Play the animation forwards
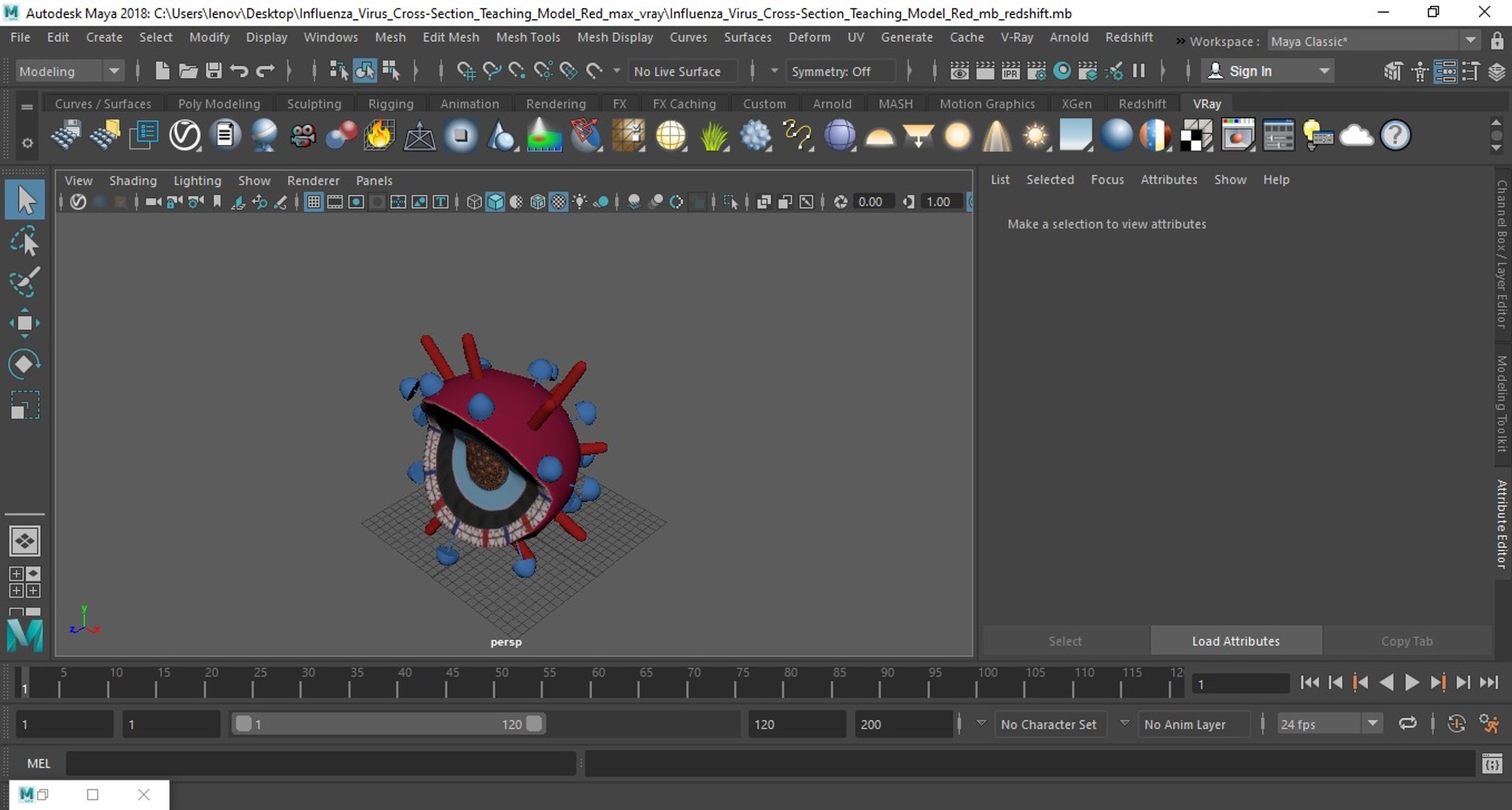Viewport: 1512px width, 810px height. [x=1412, y=683]
